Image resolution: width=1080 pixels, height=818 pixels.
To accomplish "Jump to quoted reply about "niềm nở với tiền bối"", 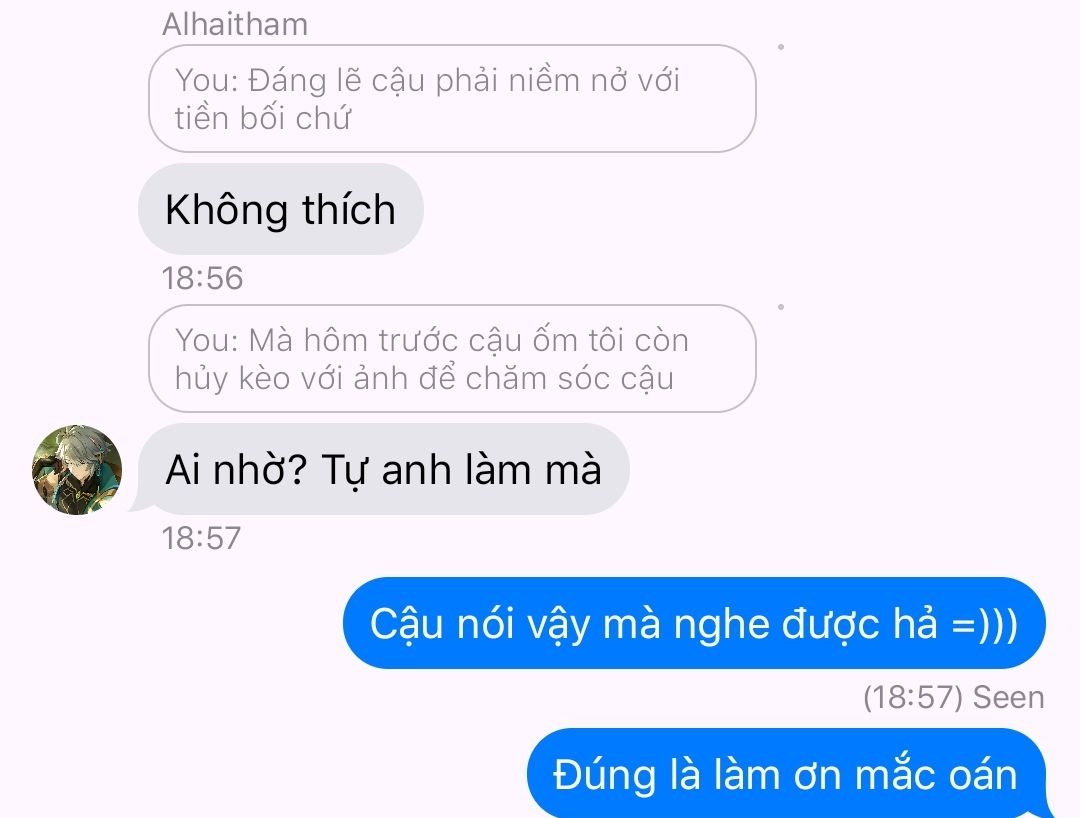I will (453, 98).
